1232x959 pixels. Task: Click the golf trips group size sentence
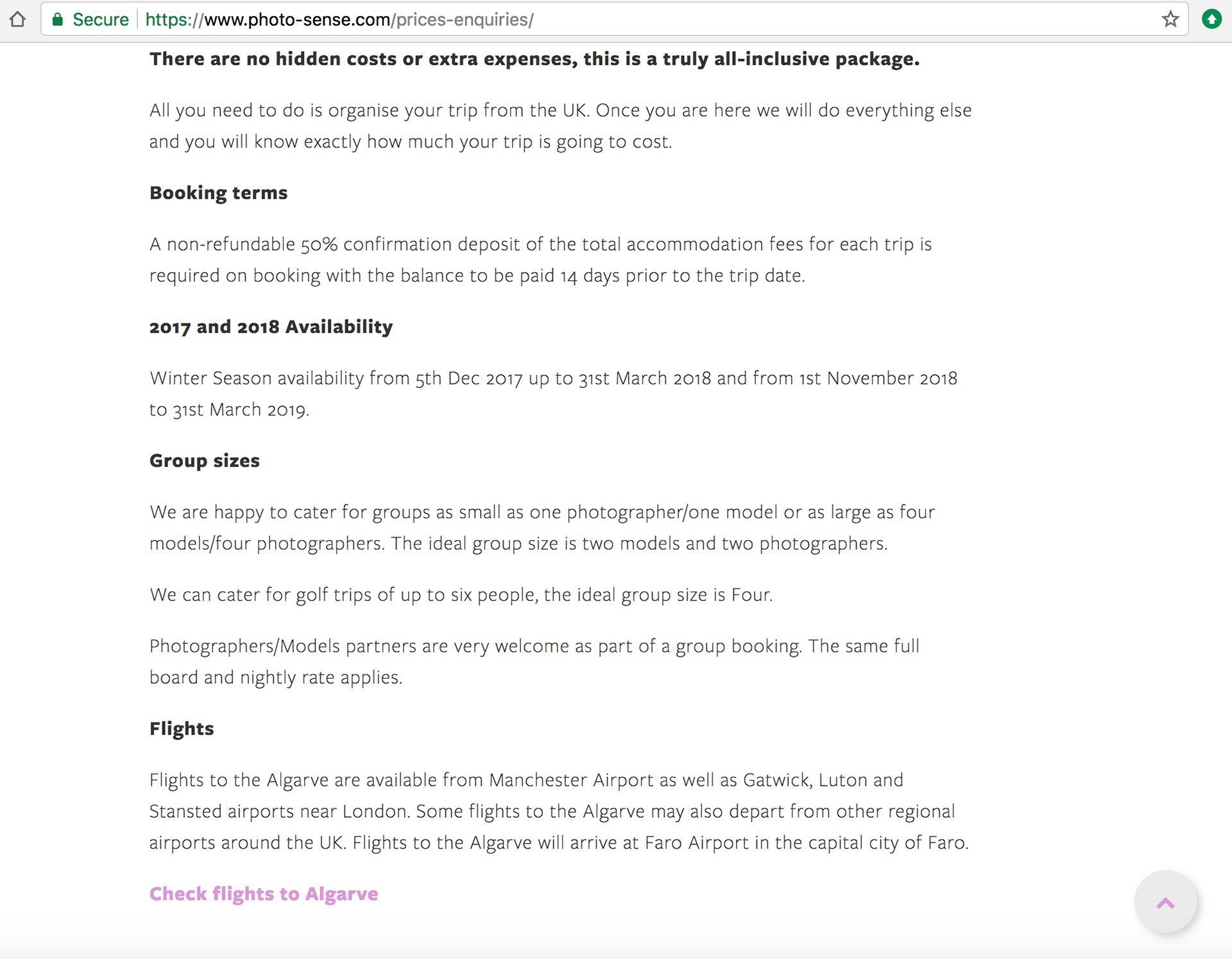point(461,595)
